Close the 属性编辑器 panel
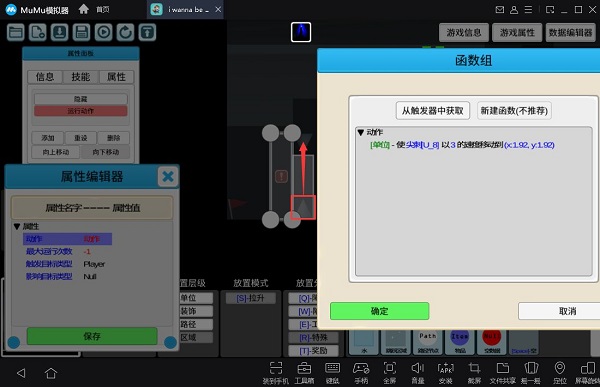The width and height of the screenshot is (600, 387). pos(168,176)
